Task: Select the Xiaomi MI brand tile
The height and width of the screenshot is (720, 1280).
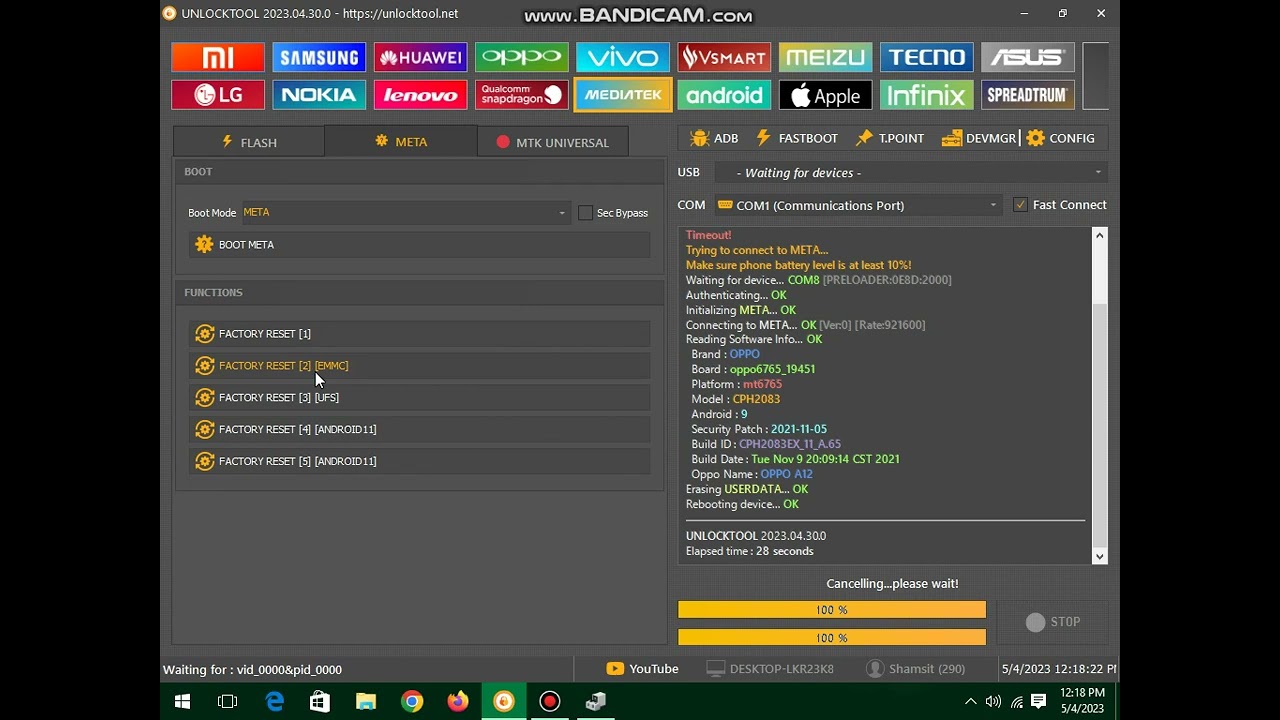Action: click(218, 57)
